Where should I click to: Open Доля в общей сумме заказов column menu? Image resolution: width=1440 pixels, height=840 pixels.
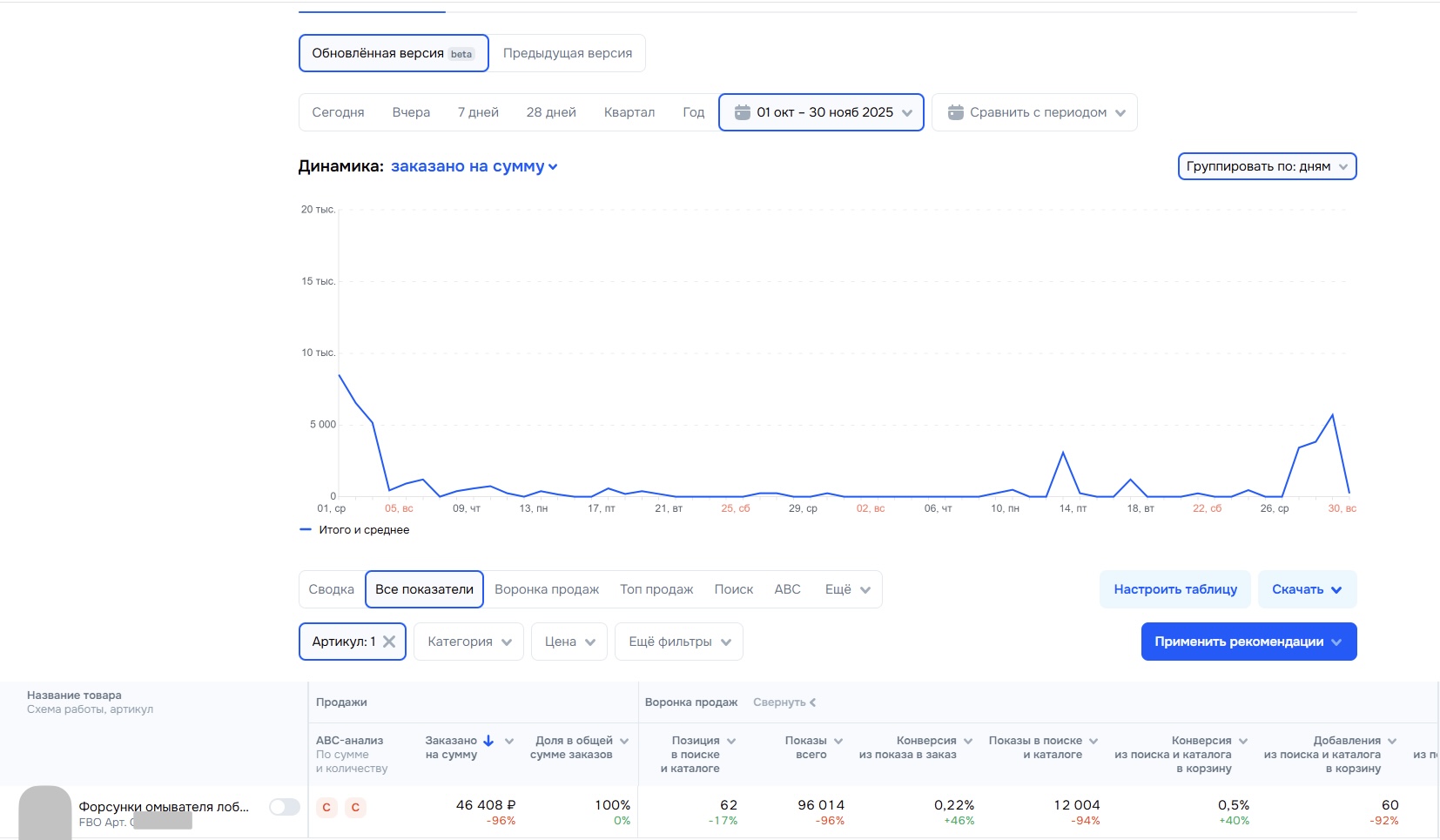point(624,741)
